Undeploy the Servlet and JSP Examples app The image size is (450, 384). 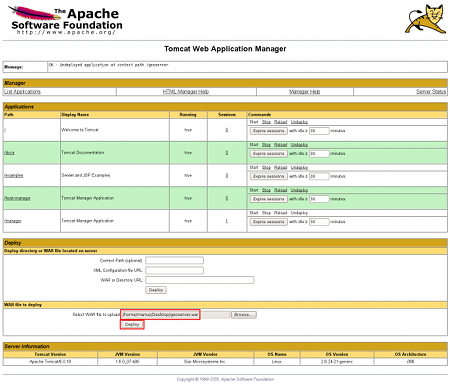[299, 167]
